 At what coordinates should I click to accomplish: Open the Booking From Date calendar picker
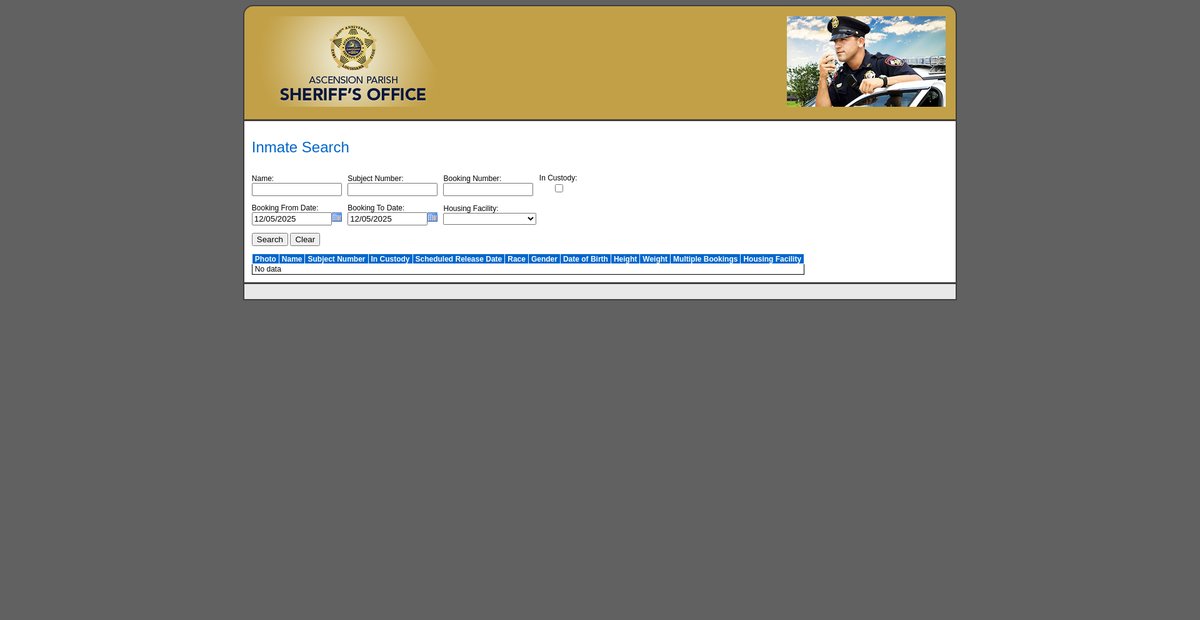point(337,217)
